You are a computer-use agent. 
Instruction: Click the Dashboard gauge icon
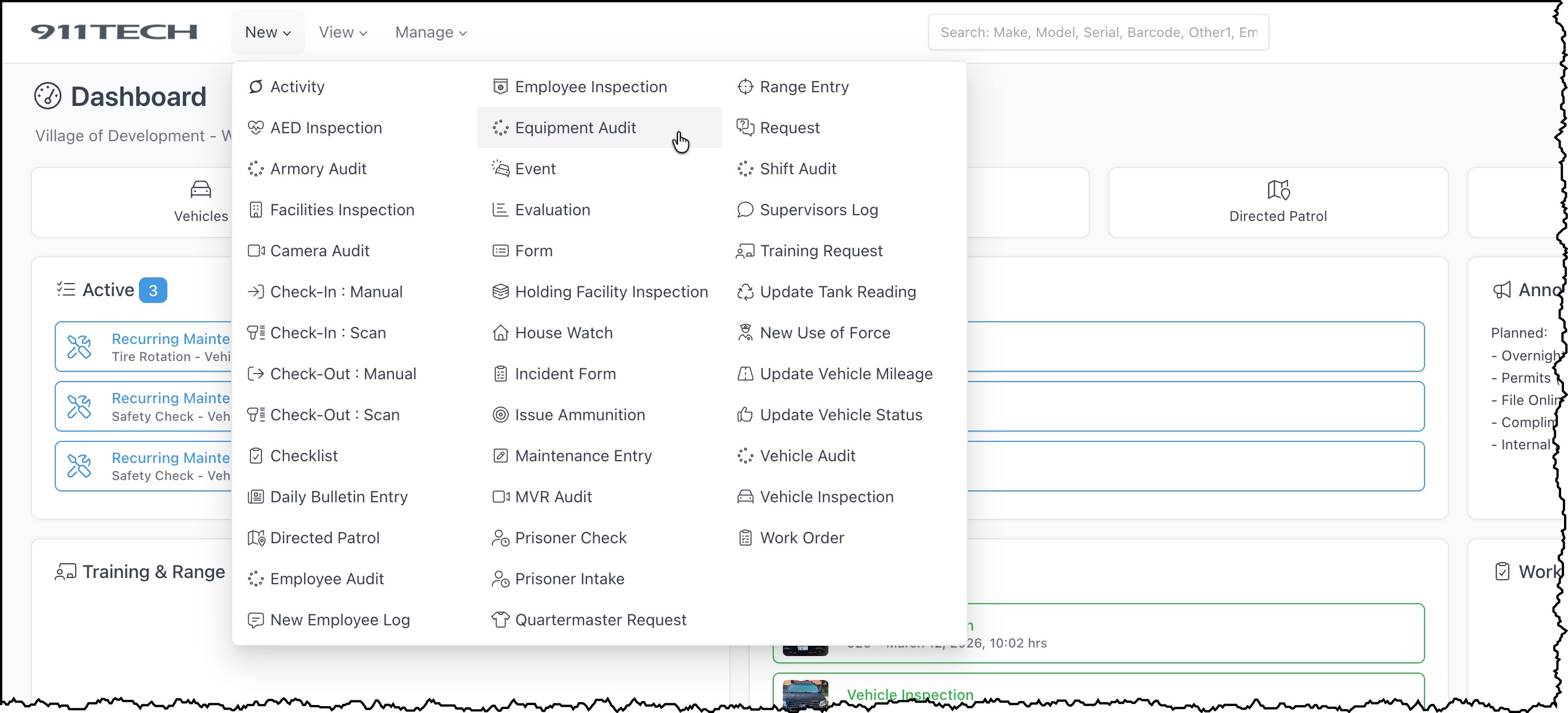[x=47, y=96]
